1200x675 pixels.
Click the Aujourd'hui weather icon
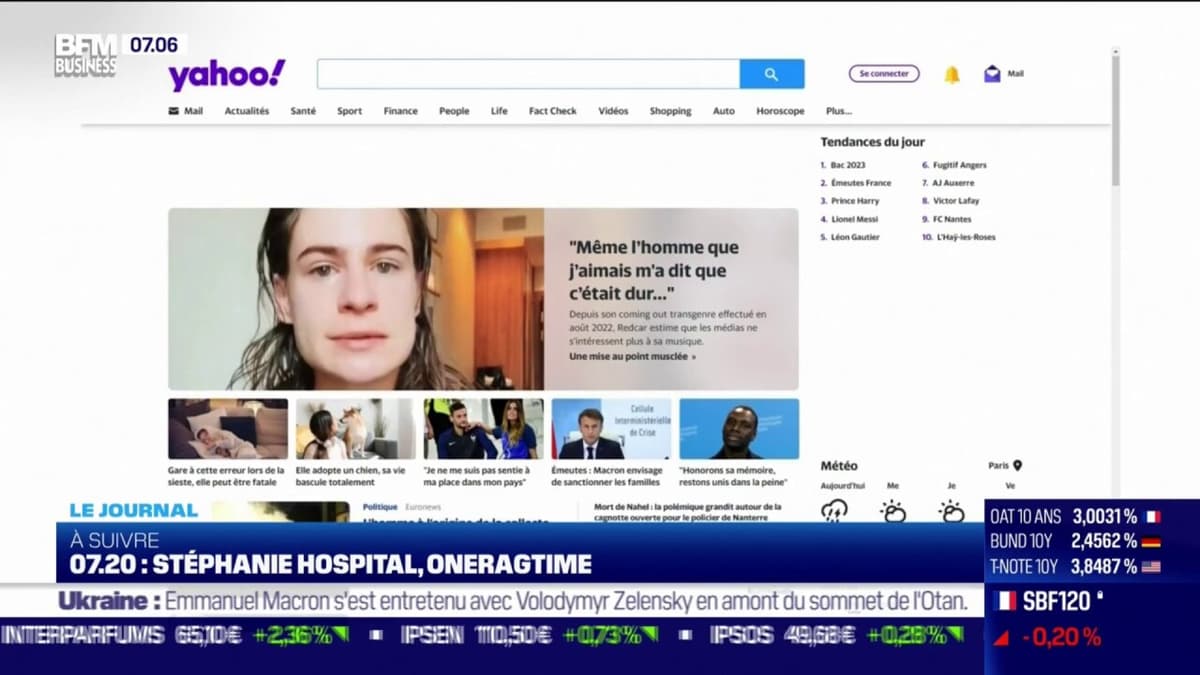pyautogui.click(x=833, y=510)
